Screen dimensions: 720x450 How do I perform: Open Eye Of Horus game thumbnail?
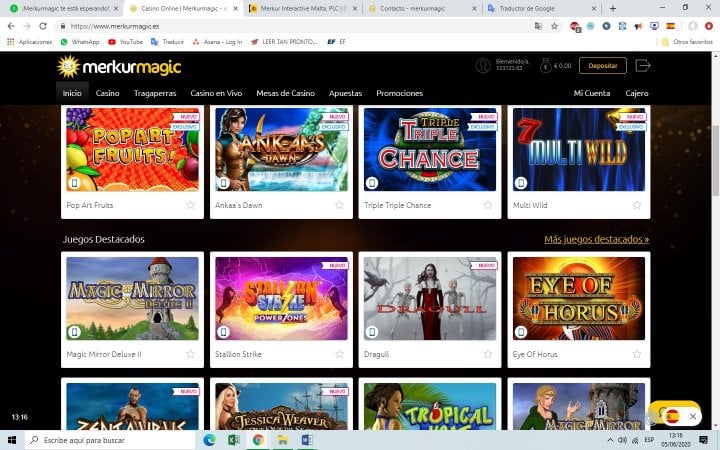(579, 298)
